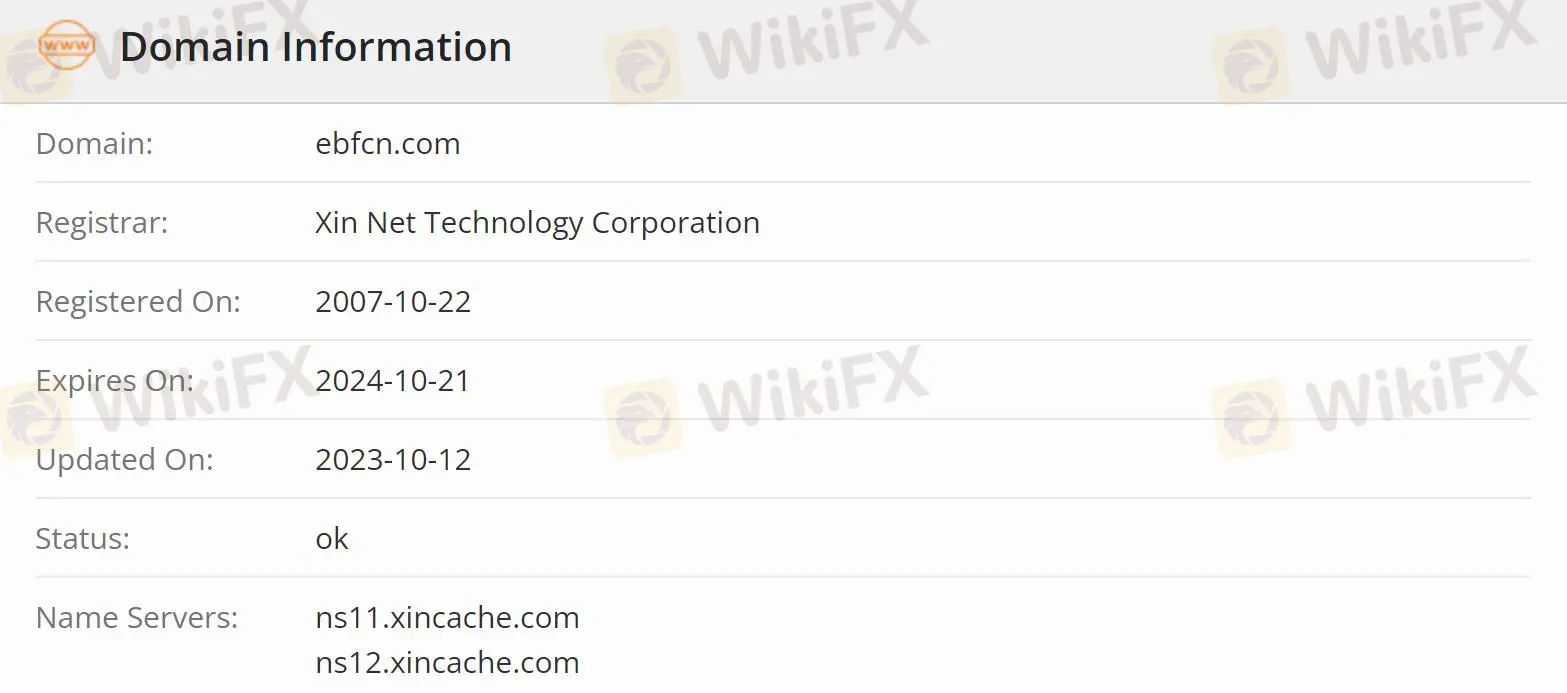1567x693 pixels.
Task: Click the Registrar: field label
Action: coord(102,222)
